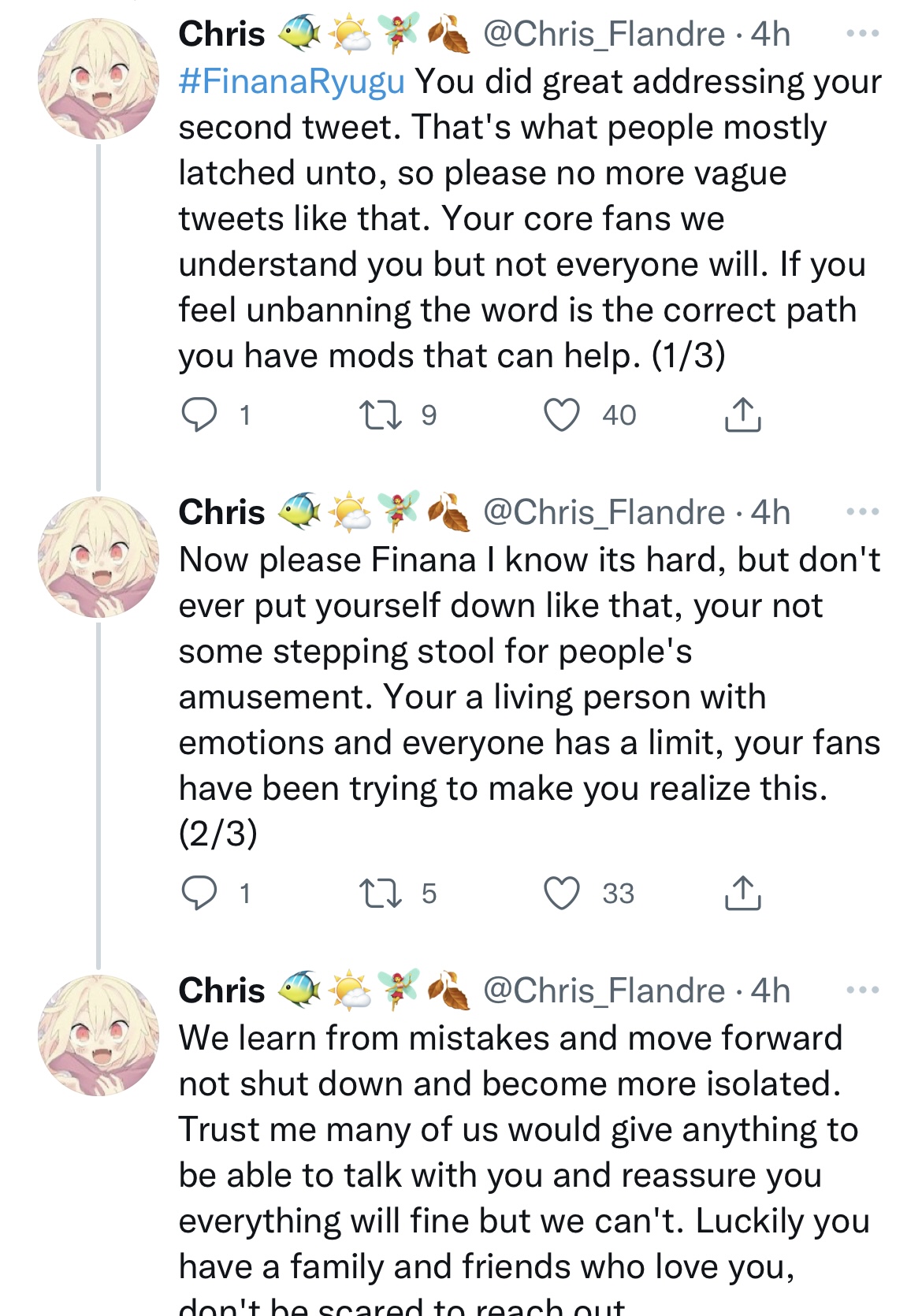Image resolution: width=922 pixels, height=1316 pixels.
Task: Open more options menu on second tweet
Action: pyautogui.click(x=862, y=512)
